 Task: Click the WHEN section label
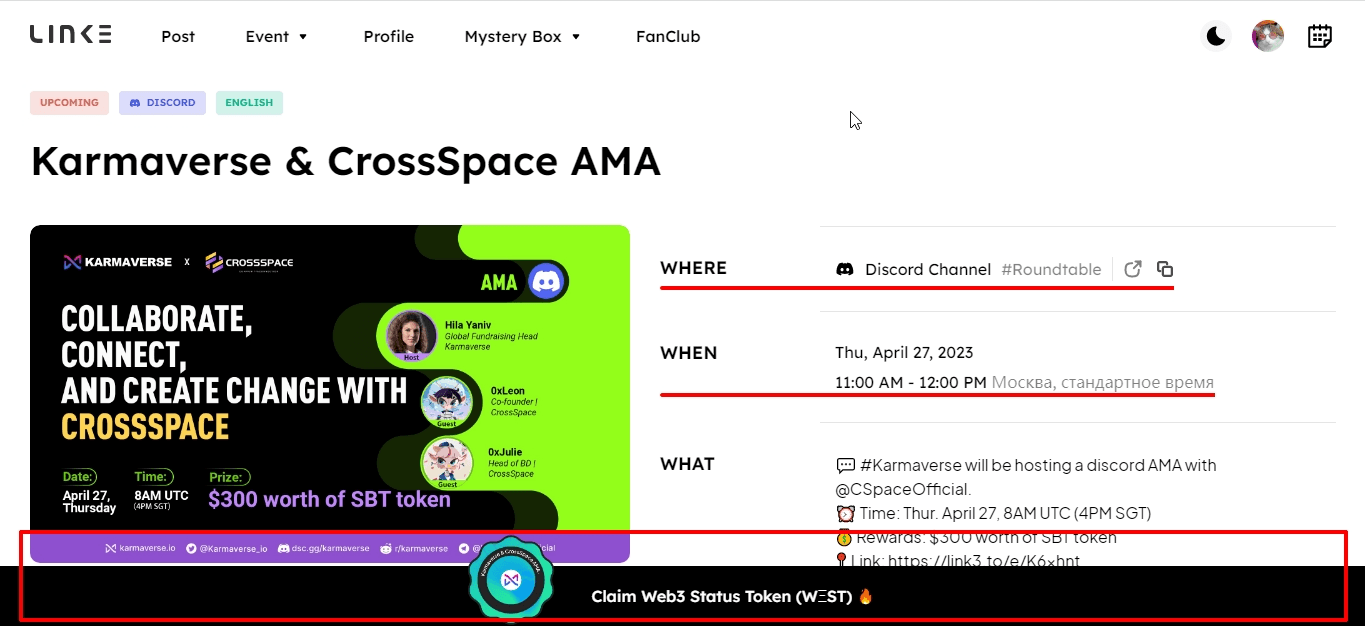click(x=689, y=353)
